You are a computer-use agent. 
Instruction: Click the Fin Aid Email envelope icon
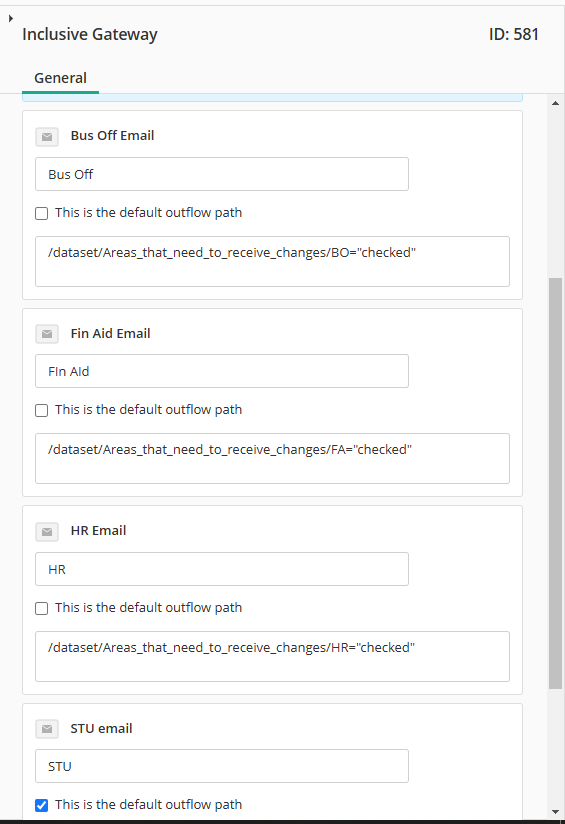pos(47,334)
